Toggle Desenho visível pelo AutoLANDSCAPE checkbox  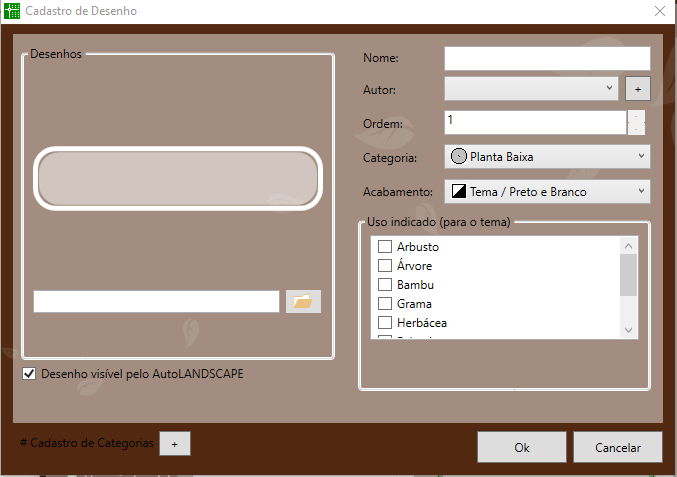(29, 374)
